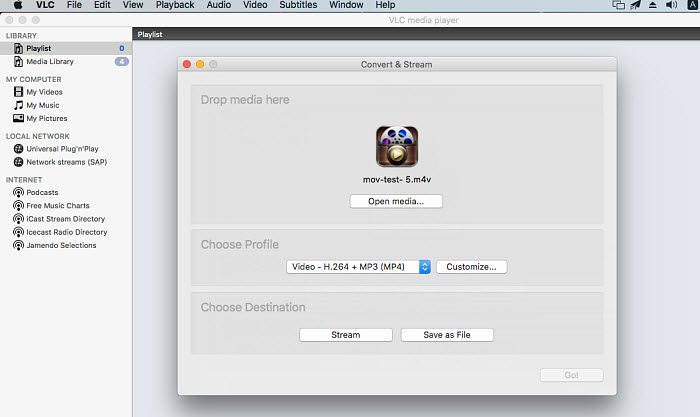
Task: Open the Window menu
Action: coord(346,5)
